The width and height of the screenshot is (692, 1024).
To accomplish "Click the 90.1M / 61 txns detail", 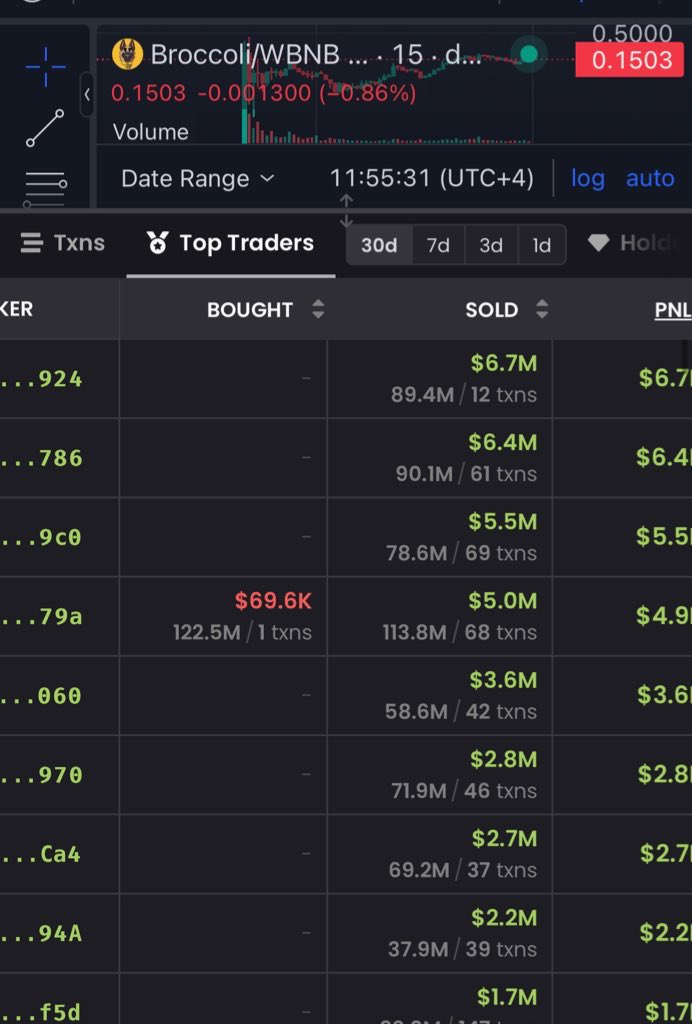I will pos(466,473).
